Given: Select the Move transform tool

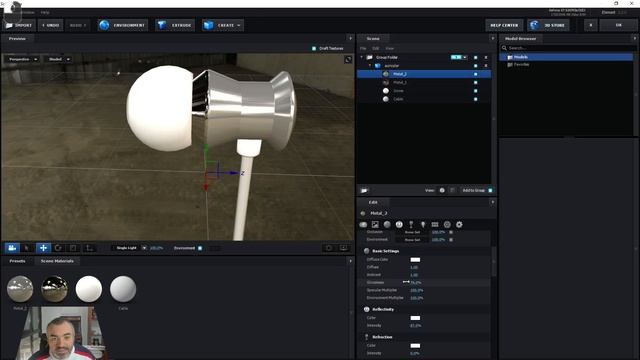Looking at the screenshot, I should pyautogui.click(x=43, y=248).
